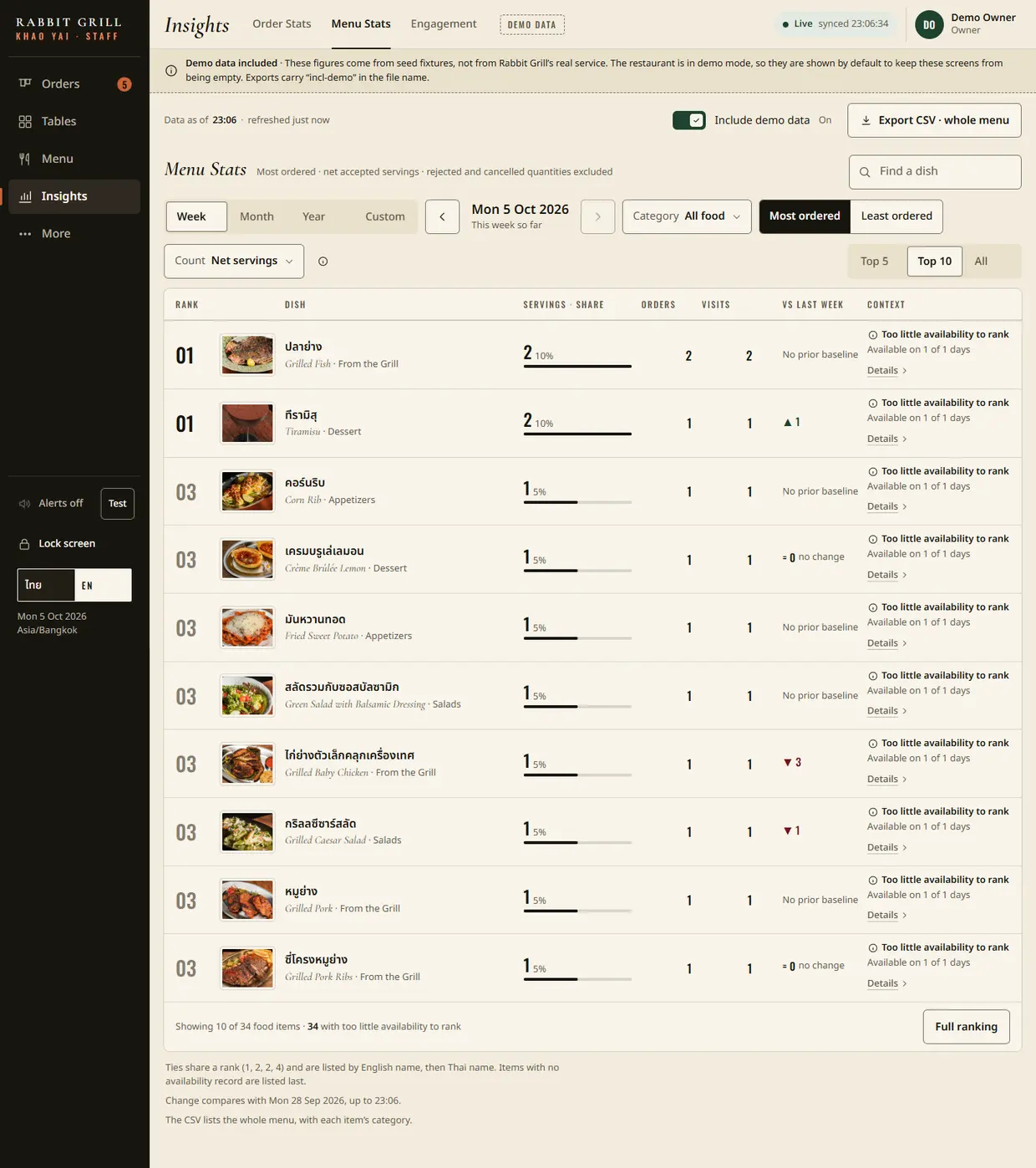
Task: Click the Insights bar chart icon
Action: pyautogui.click(x=25, y=196)
